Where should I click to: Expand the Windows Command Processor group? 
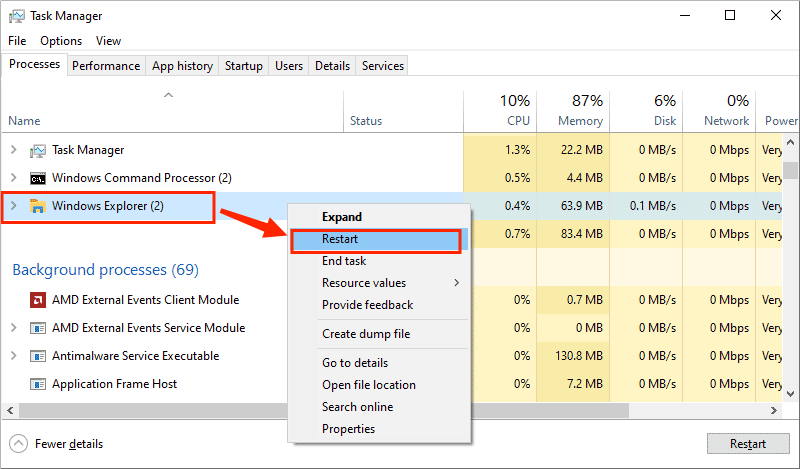pos(14,178)
